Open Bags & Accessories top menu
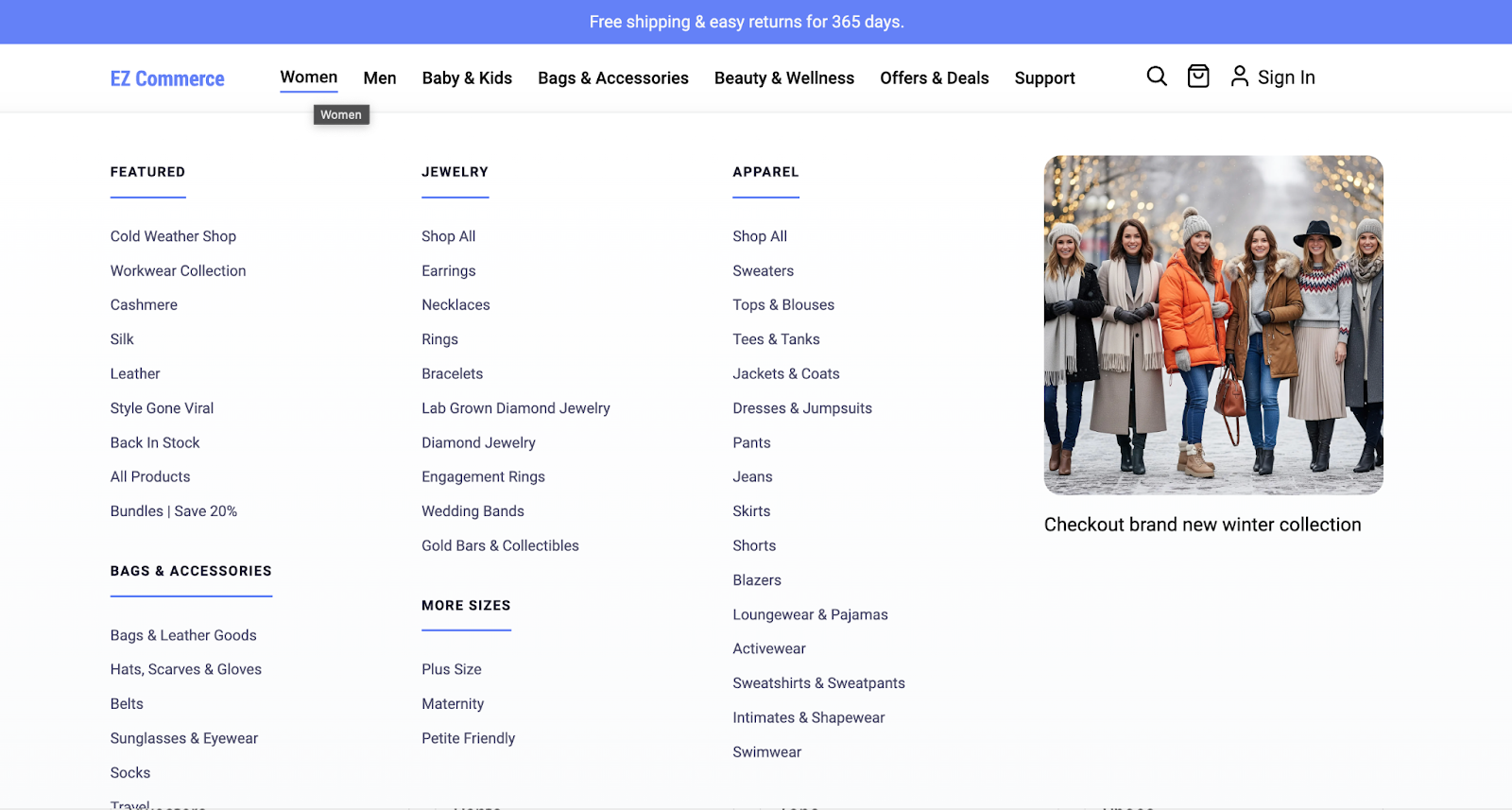The height and width of the screenshot is (810, 1512). click(x=613, y=78)
